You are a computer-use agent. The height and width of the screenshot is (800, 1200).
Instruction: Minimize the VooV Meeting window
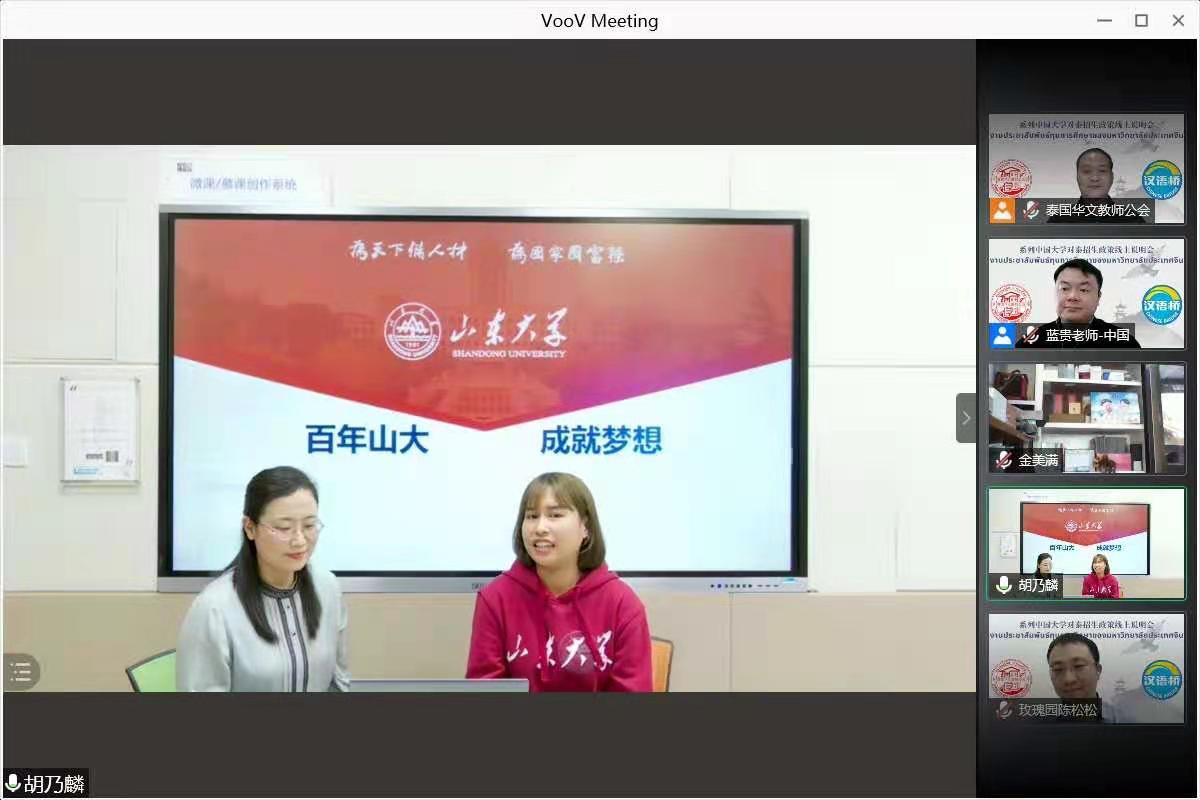coord(1104,20)
